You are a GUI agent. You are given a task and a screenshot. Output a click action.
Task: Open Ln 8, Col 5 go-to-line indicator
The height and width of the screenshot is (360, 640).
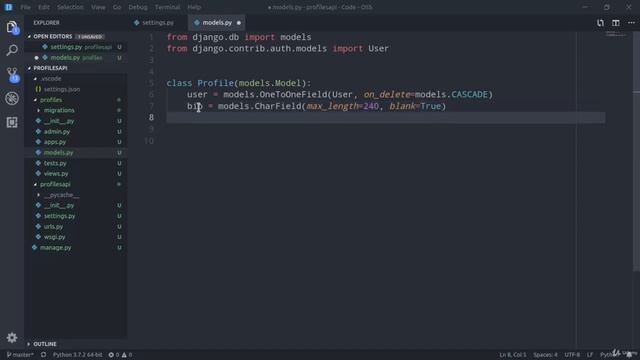point(513,355)
